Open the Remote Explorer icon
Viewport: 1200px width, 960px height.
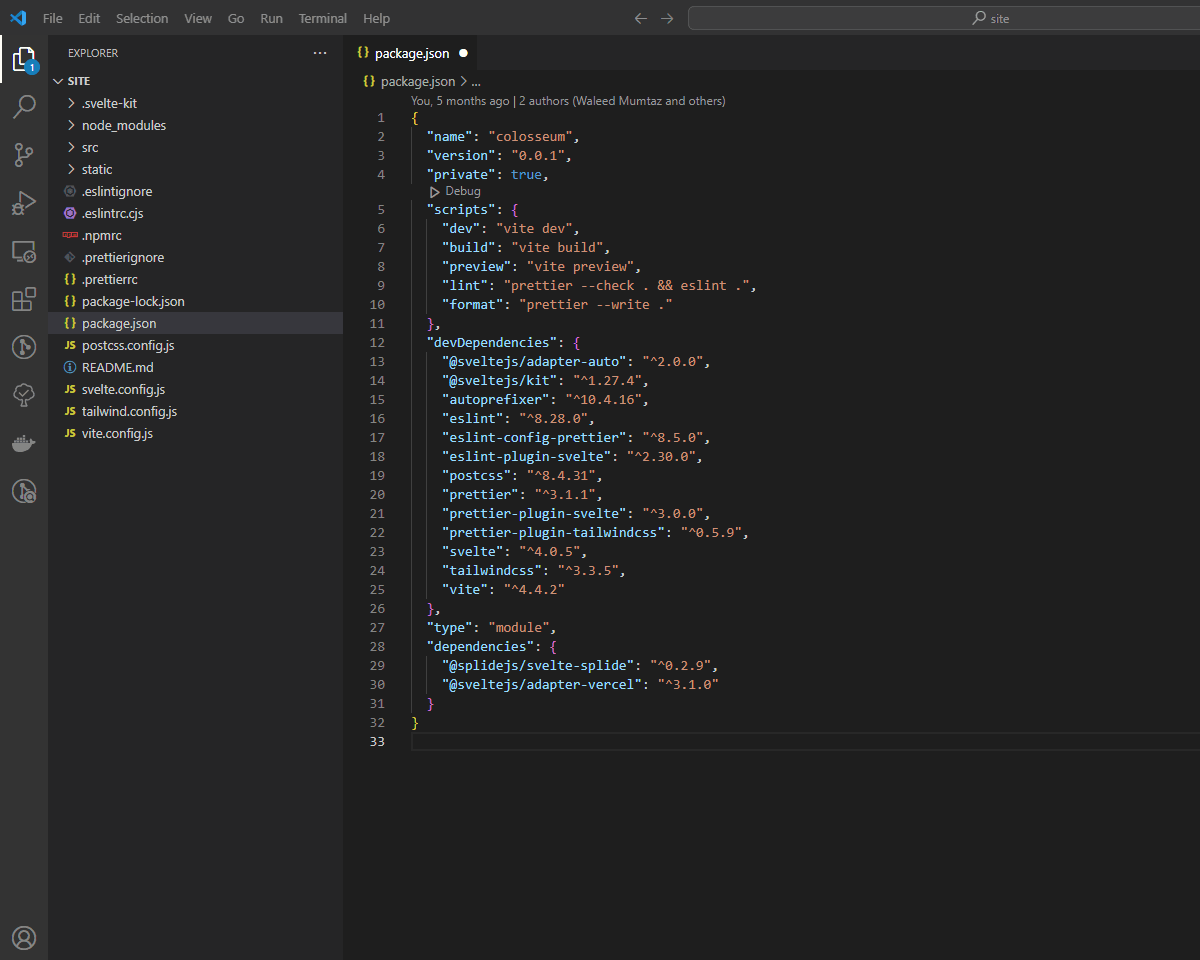pos(24,251)
